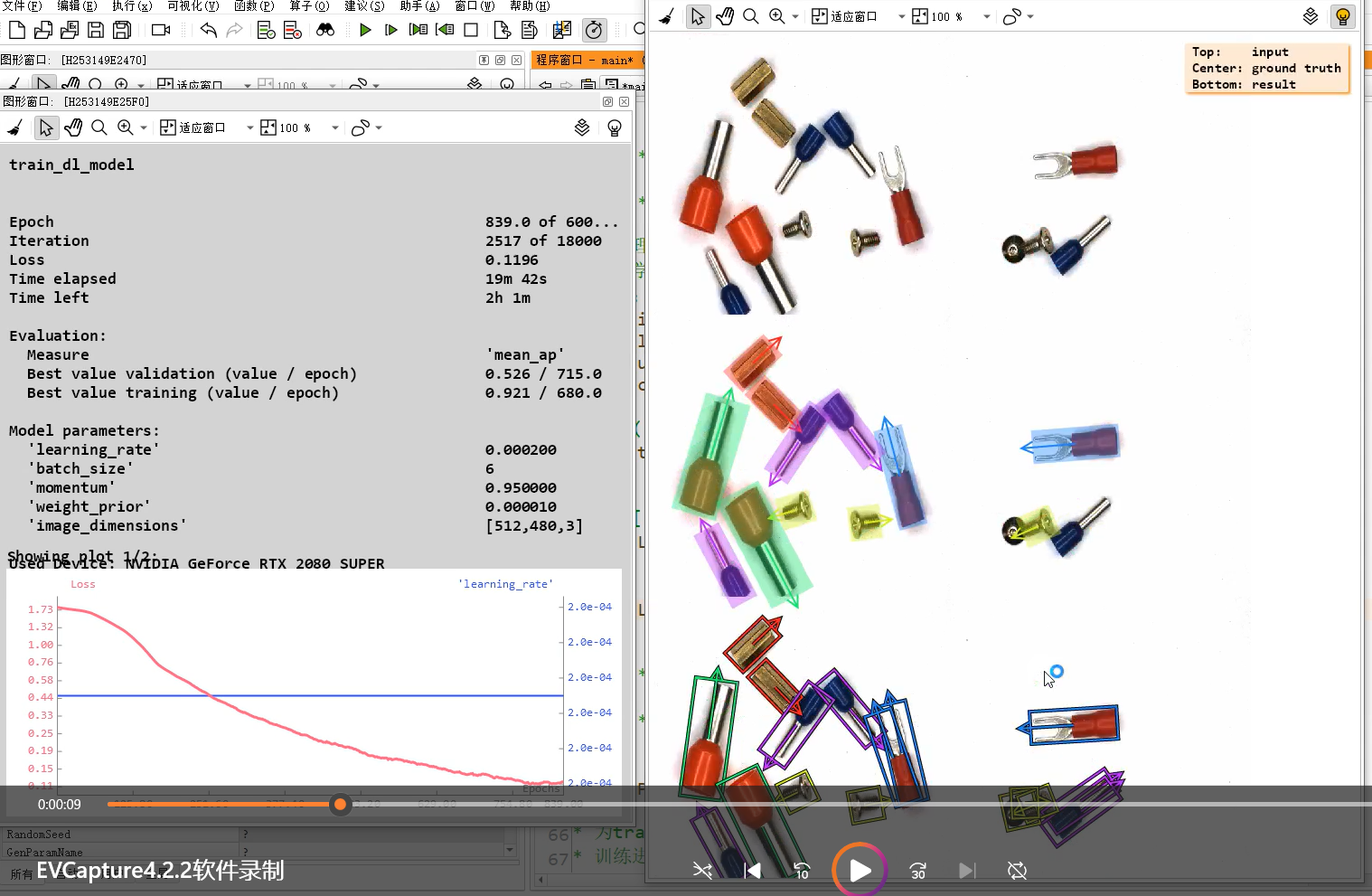Open the 编辑(E) menu
This screenshot has height=896, width=1372.
pos(77,5)
